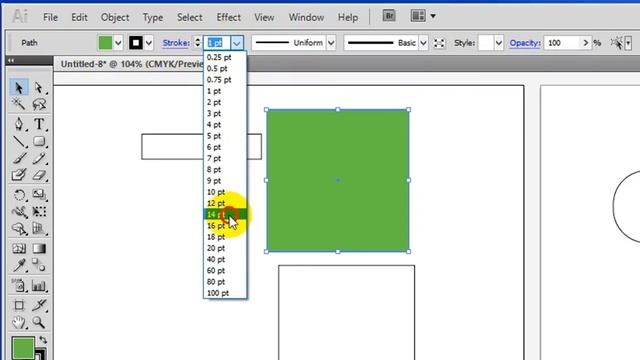Image resolution: width=640 pixels, height=360 pixels.
Task: Open Adobe Bridge with the Br button
Action: coord(389,16)
